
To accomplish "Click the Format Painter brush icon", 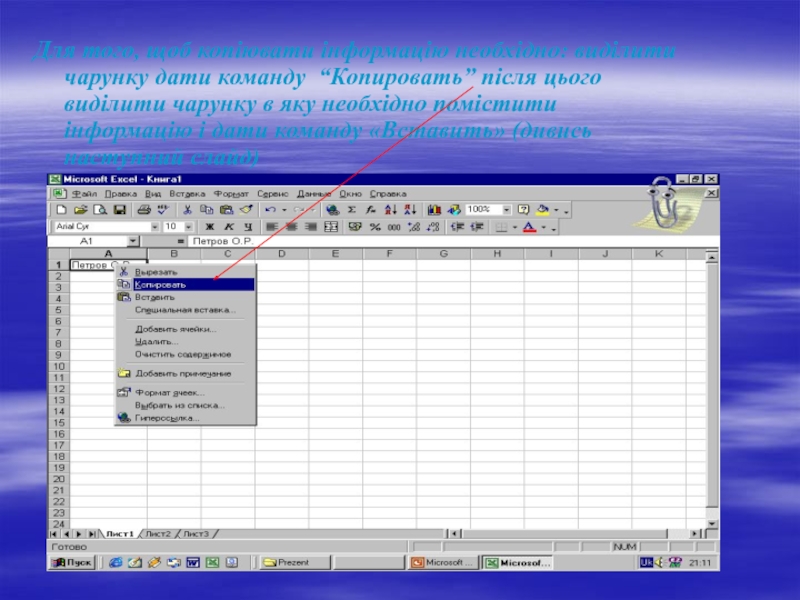I will point(243,210).
